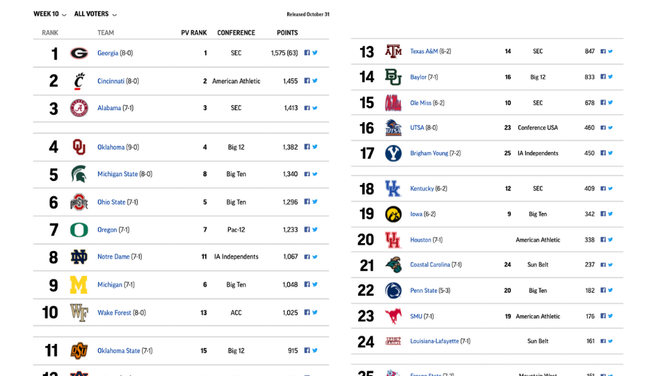
Task: Open the Louisiana-Lafayette team link
Action: pos(435,341)
